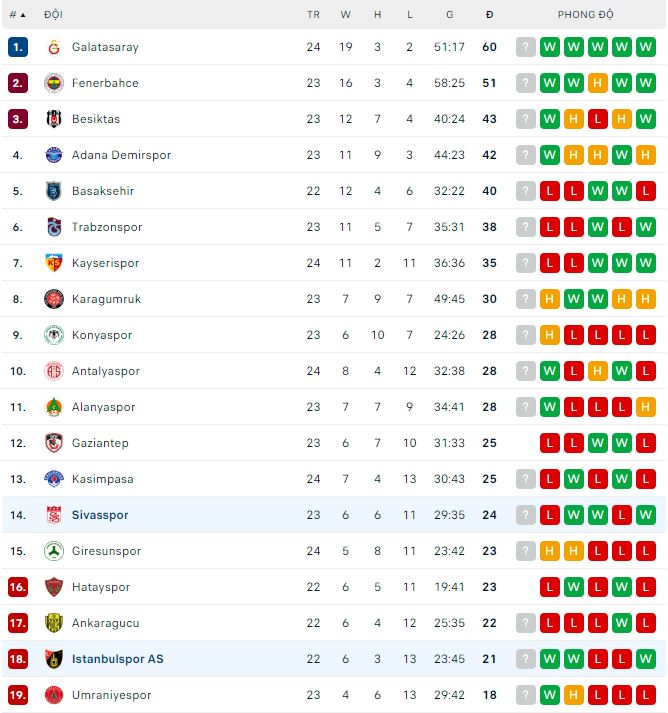Click Konyaspor's orange H draw badge
668x713 pixels.
pyautogui.click(x=550, y=335)
